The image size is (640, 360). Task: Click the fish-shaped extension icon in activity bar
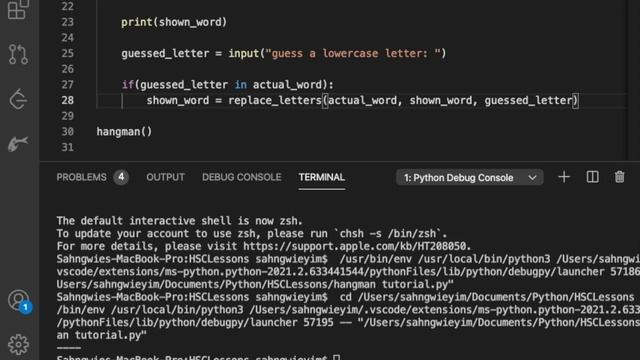click(18, 144)
